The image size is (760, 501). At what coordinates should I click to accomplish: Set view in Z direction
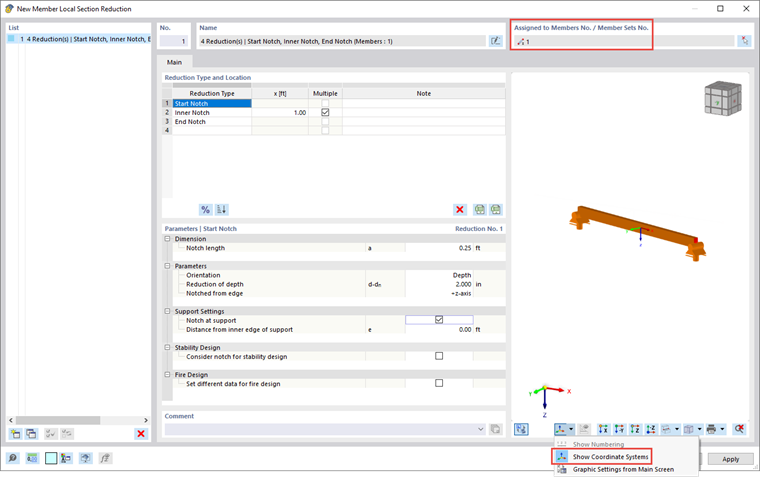pos(635,429)
